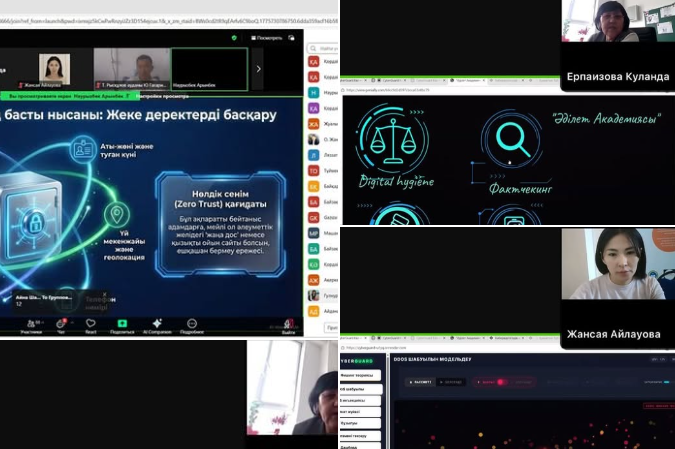Select the шабуылы sidebar item under Фишинг

click(x=360, y=389)
